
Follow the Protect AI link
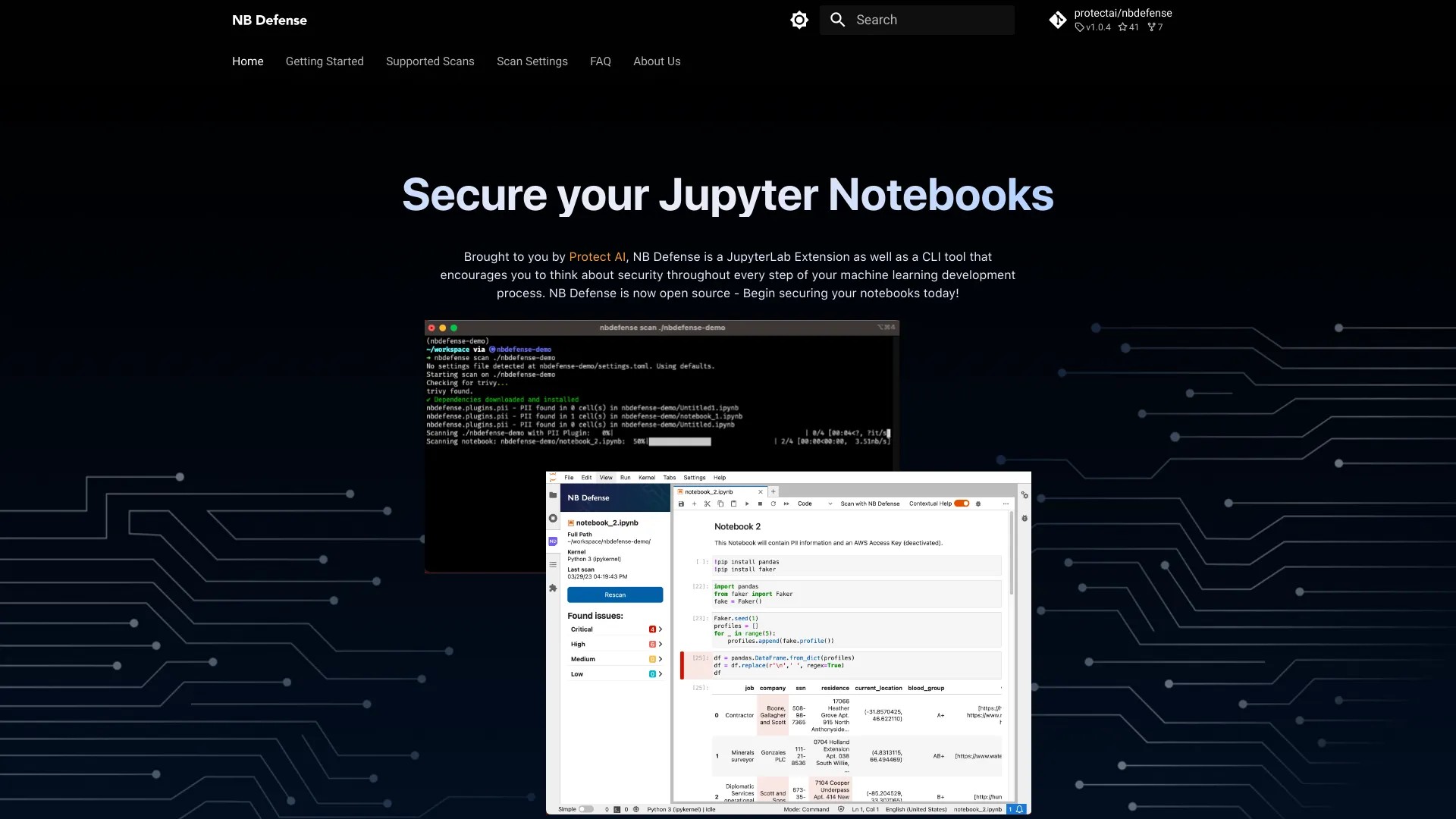(x=597, y=257)
